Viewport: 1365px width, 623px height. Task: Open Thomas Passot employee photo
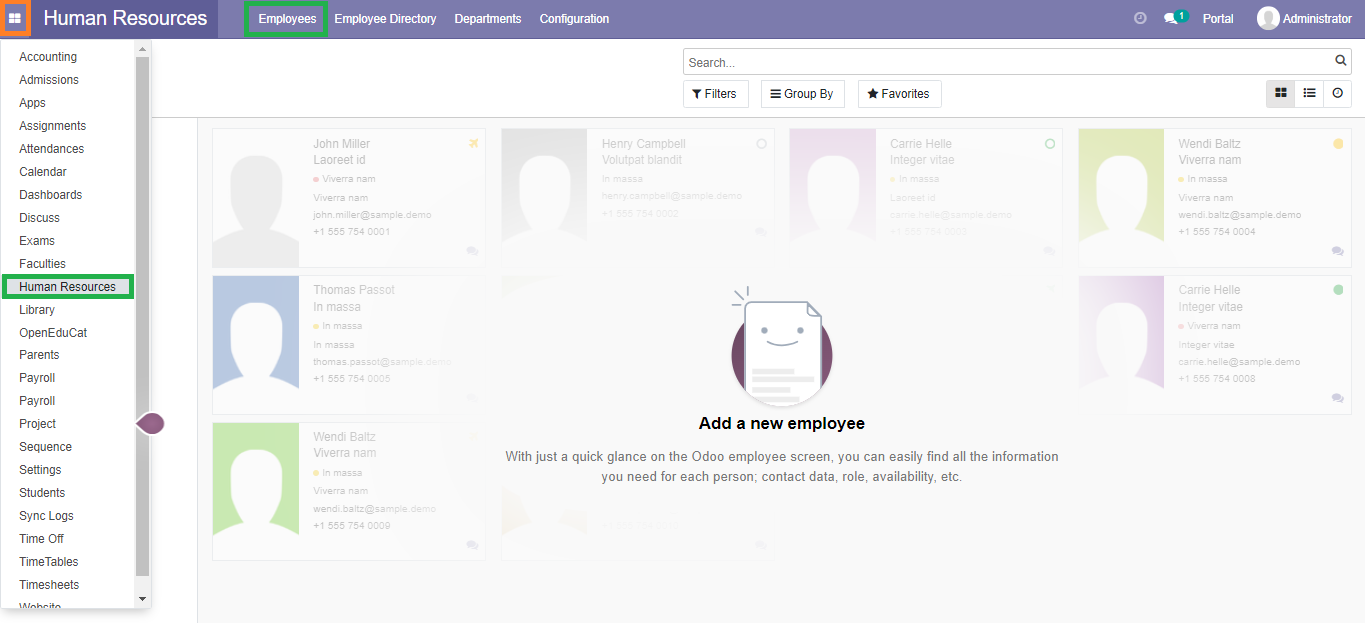256,345
